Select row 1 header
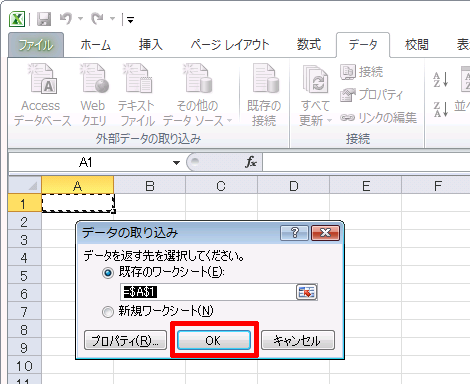 tap(25, 203)
